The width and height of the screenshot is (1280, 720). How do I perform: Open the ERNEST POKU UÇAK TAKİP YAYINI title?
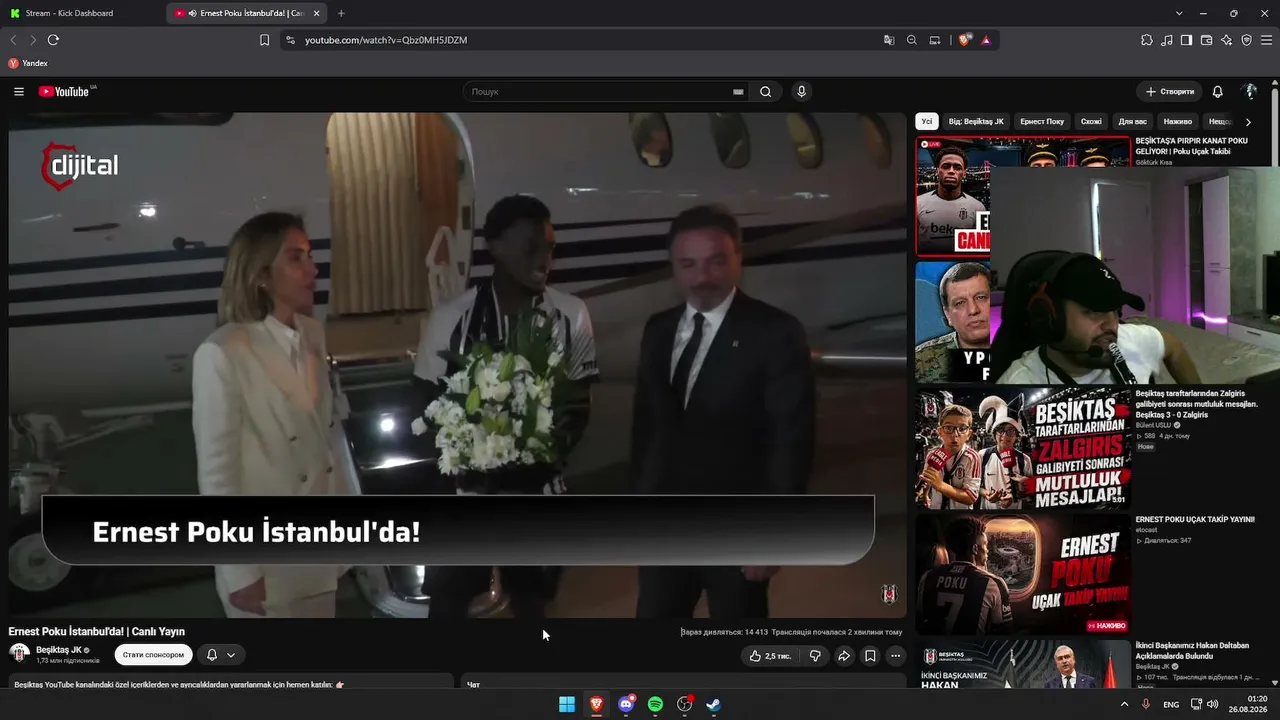pyautogui.click(x=1194, y=520)
